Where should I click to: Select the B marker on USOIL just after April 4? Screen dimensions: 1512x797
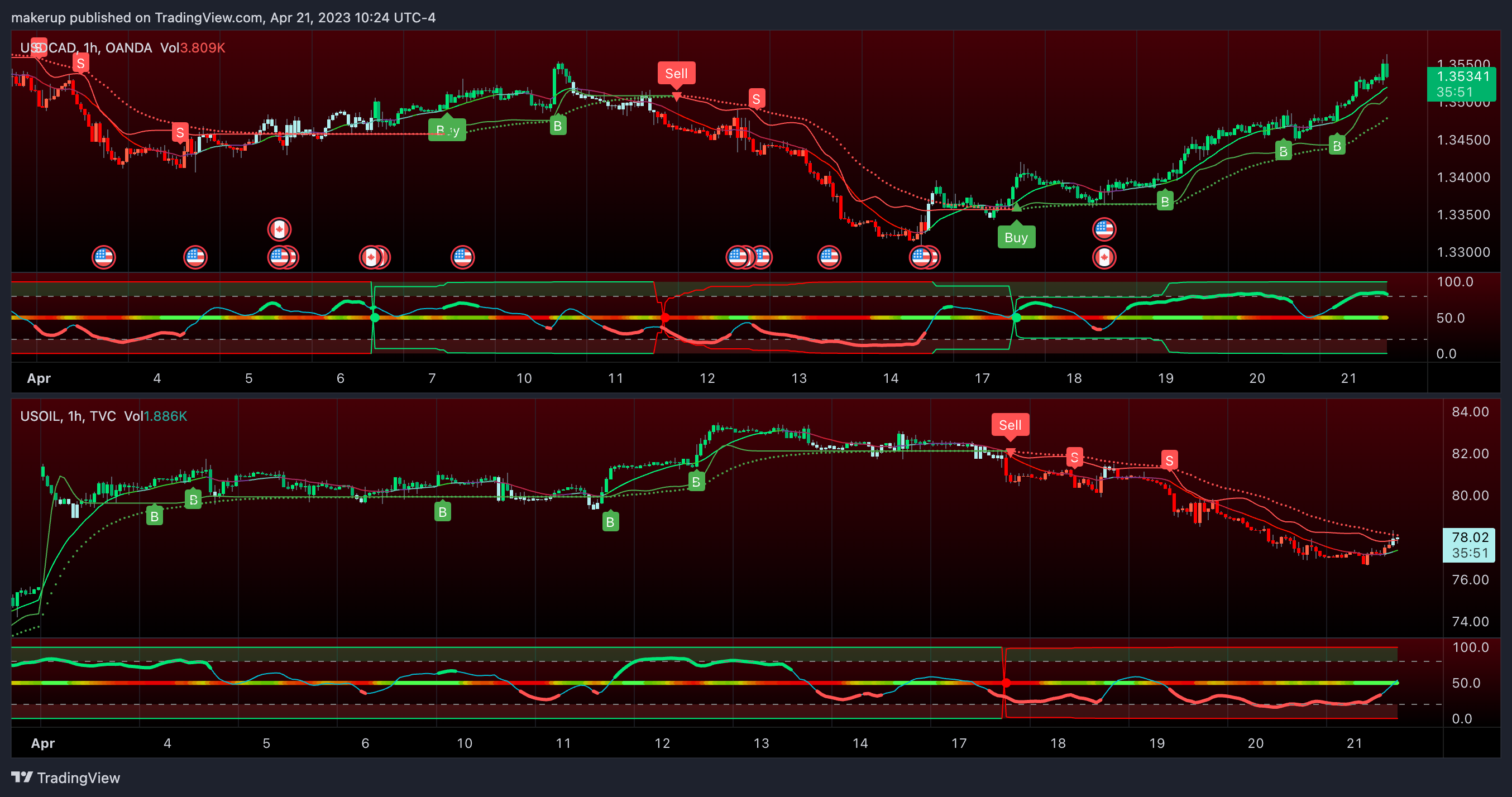pos(193,500)
